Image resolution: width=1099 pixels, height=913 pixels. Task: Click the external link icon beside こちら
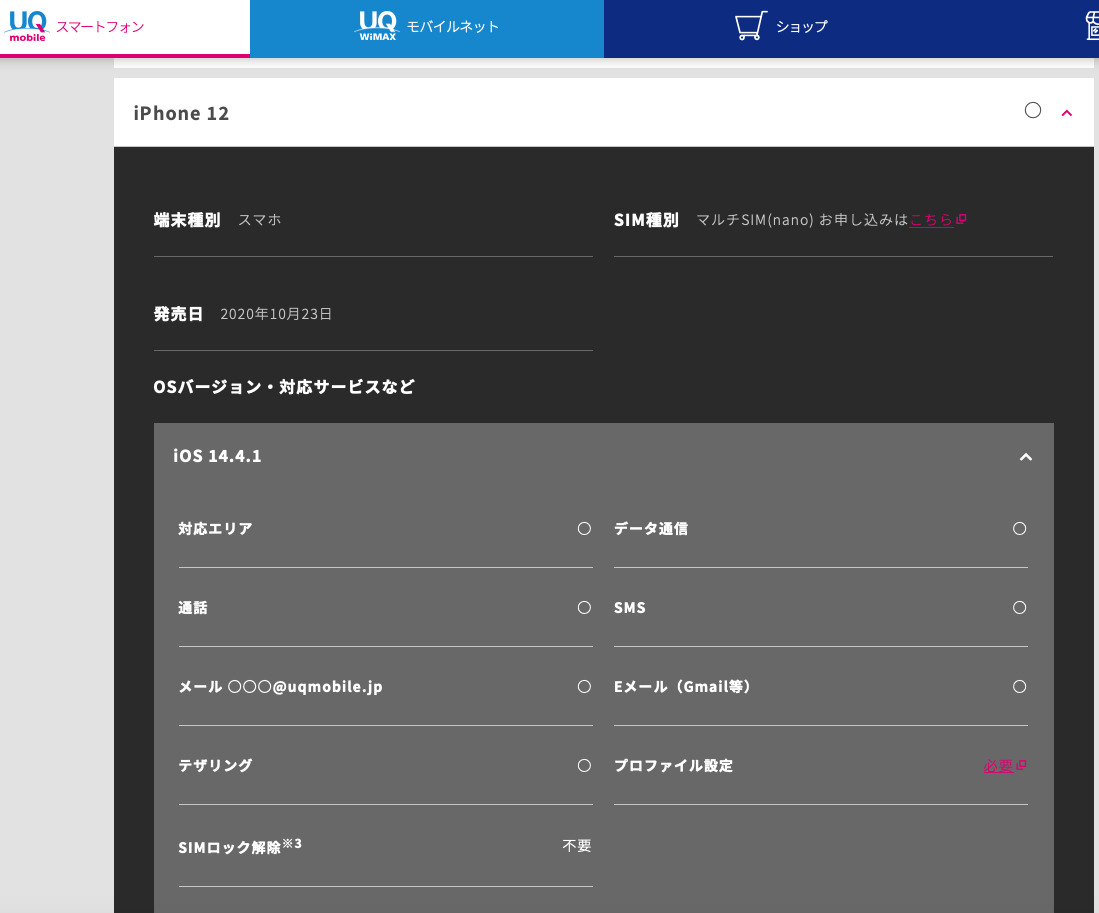pyautogui.click(x=961, y=219)
